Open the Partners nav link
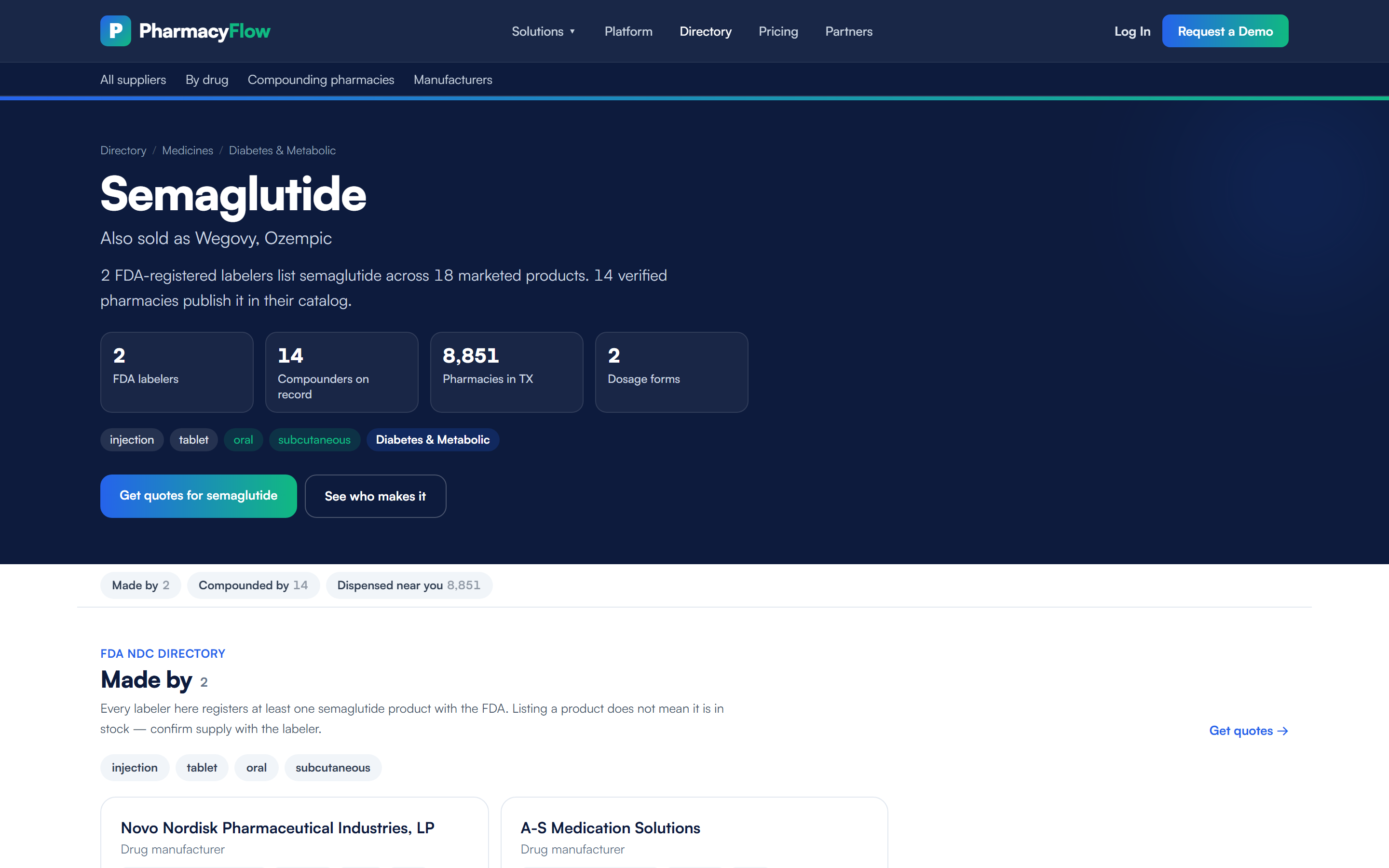The width and height of the screenshot is (1389, 868). coord(849,31)
